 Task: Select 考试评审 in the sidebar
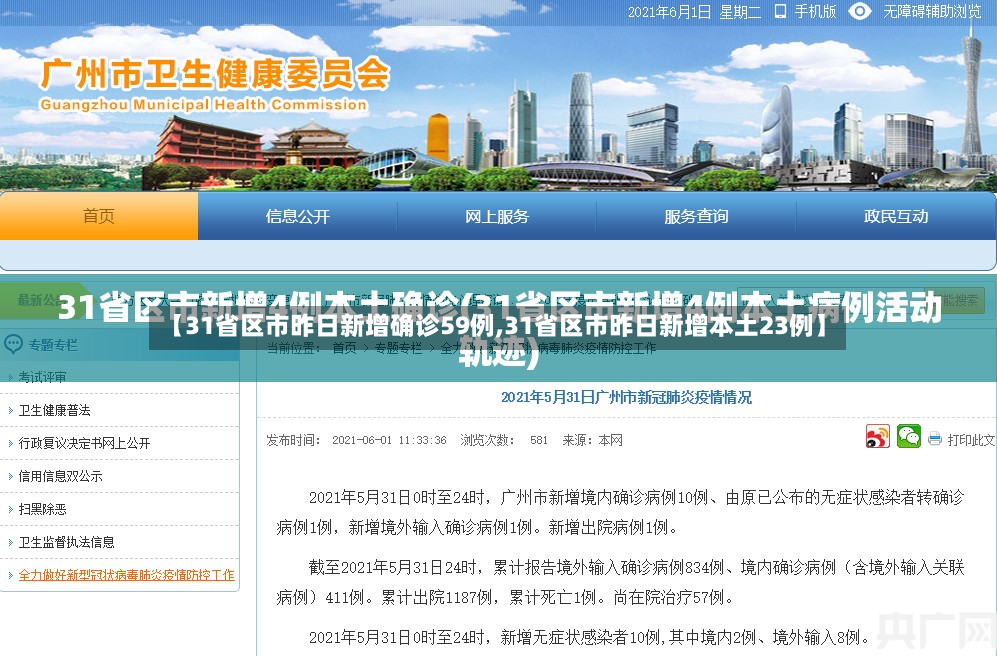pos(42,377)
